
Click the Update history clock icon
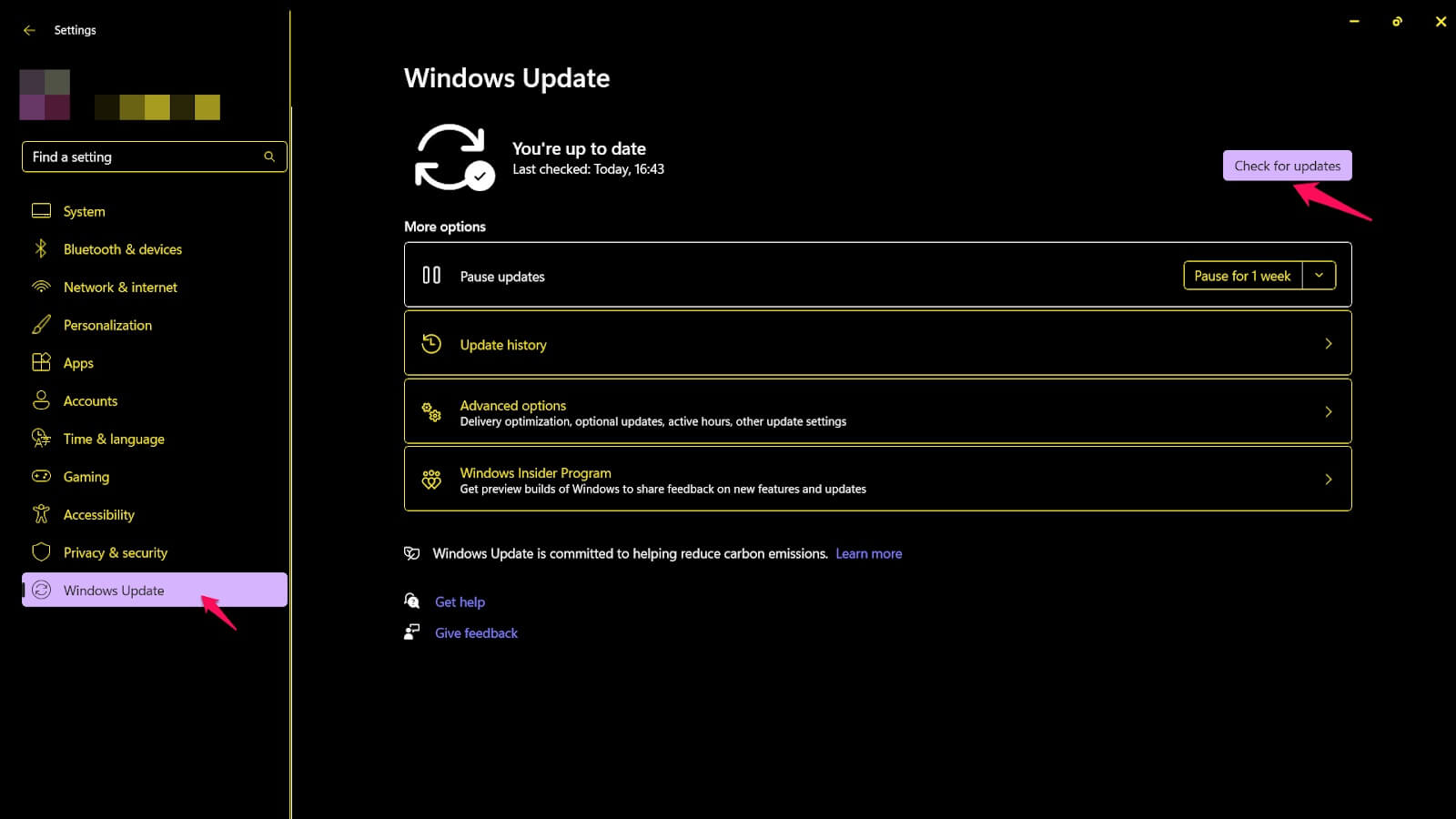[x=430, y=343]
